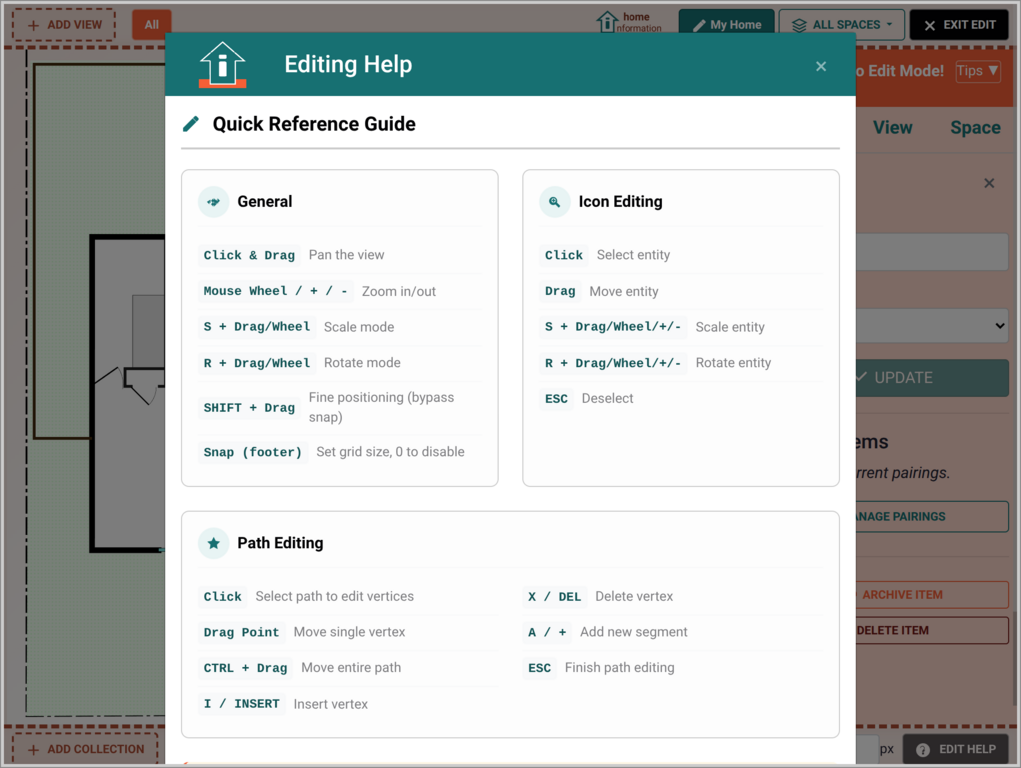The image size is (1021, 768).
Task: Open the My Home button
Action: 727,25
